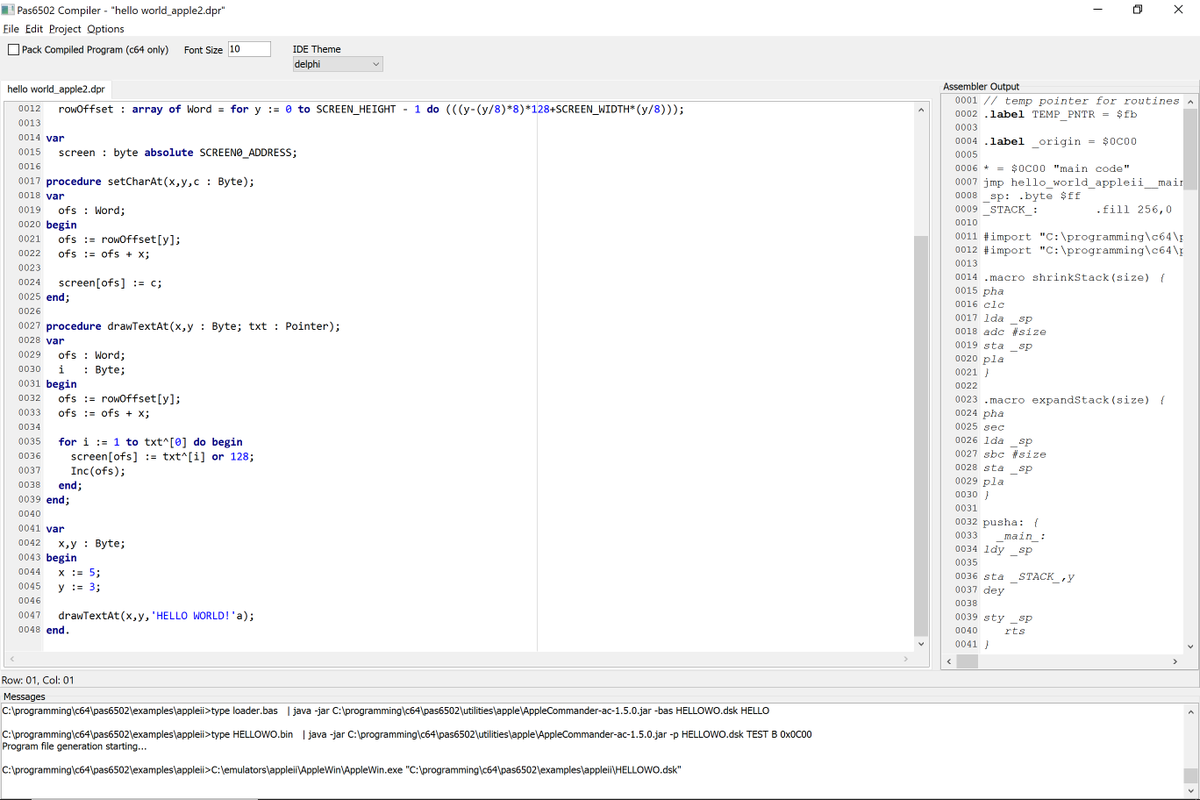Click the 'type HELLOWO.bin' message line
This screenshot has height=800, width=1200.
pyautogui.click(x=407, y=734)
